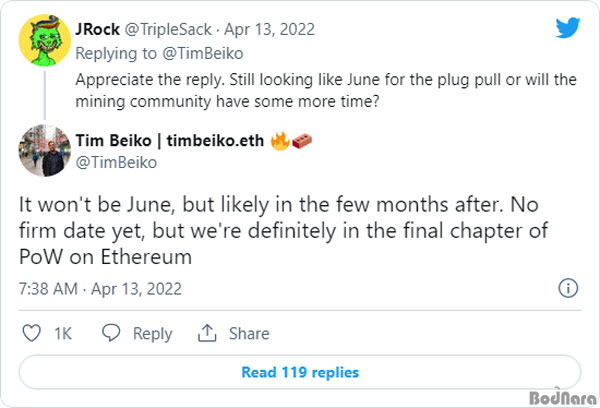Screen dimensions: 600x408
Task: Click JRock's reply text about June
Action: (326, 91)
